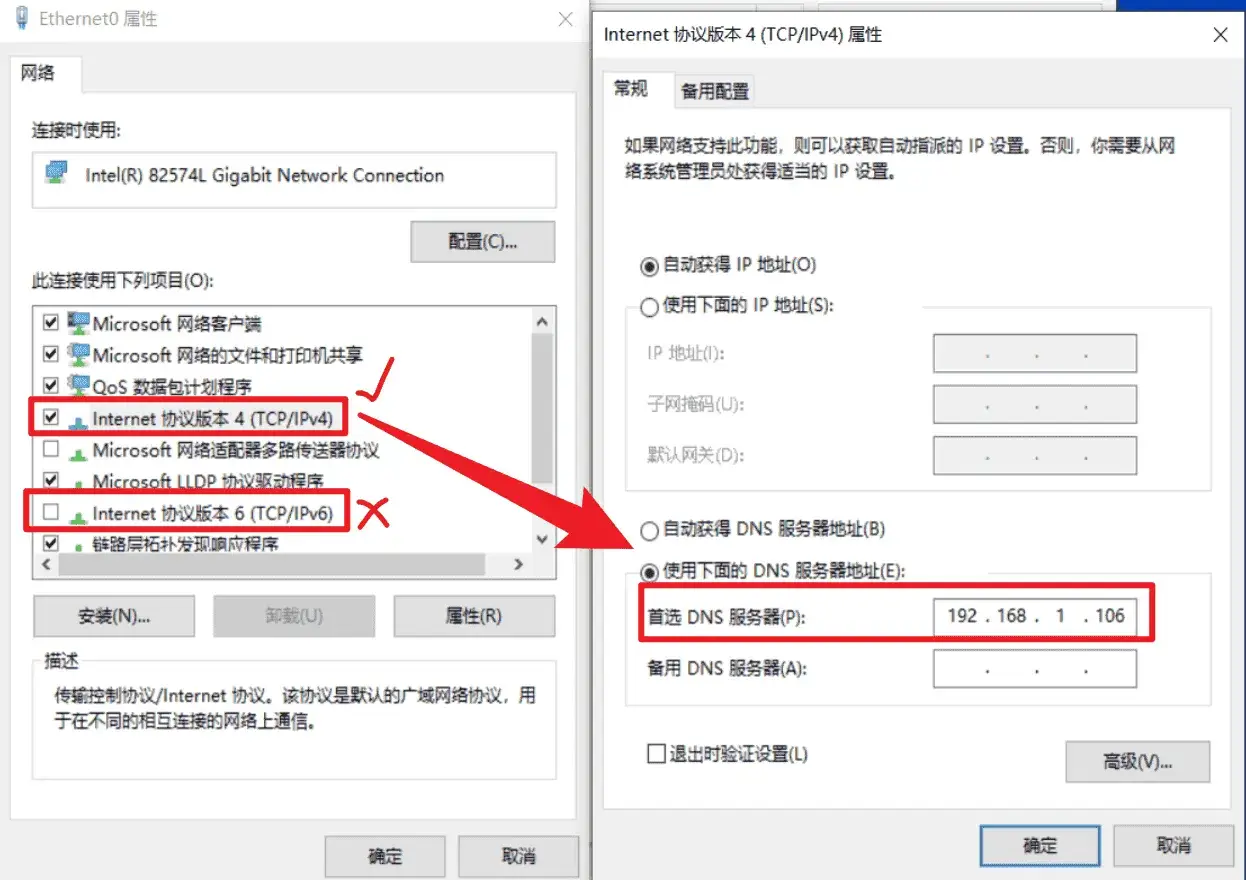Select 自动获得 DNS 服务器地址 radio option
The height and width of the screenshot is (880, 1246).
[x=649, y=530]
